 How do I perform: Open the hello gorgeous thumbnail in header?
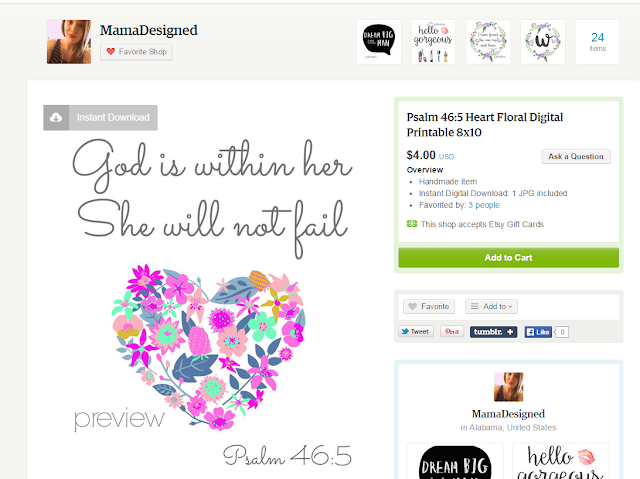pyautogui.click(x=433, y=42)
